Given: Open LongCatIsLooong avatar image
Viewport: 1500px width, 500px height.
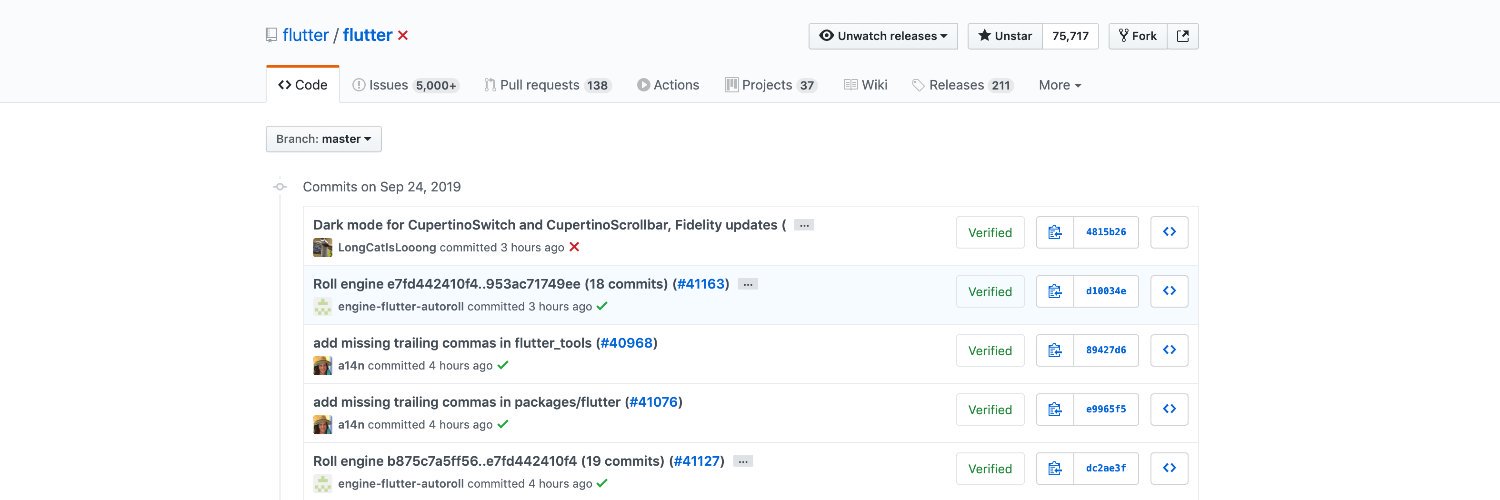Looking at the screenshot, I should [323, 247].
